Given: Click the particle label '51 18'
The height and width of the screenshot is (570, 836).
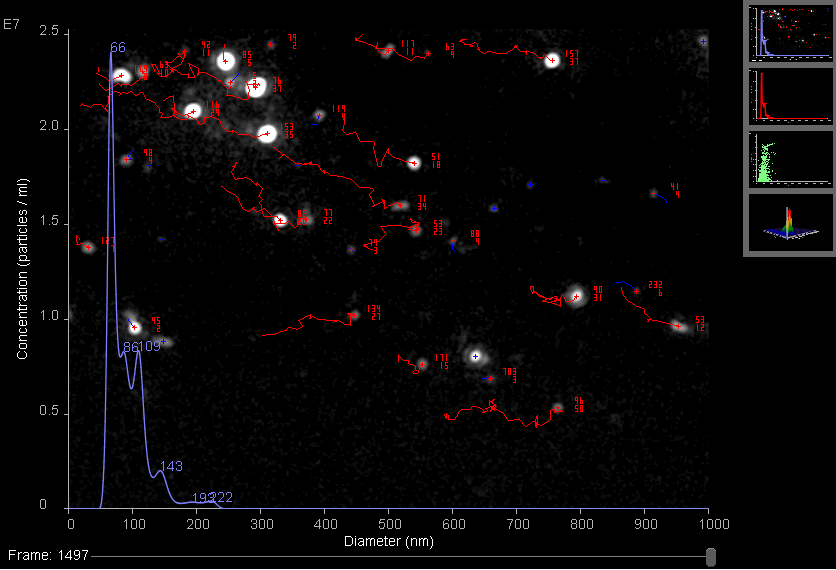Looking at the screenshot, I should (x=436, y=160).
